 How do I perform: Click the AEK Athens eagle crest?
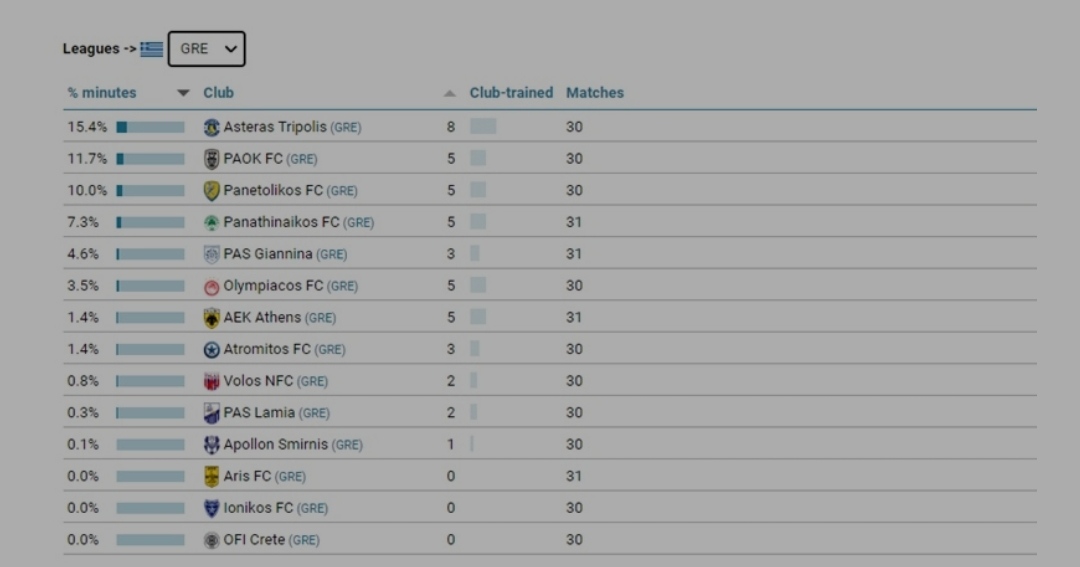[x=211, y=318]
